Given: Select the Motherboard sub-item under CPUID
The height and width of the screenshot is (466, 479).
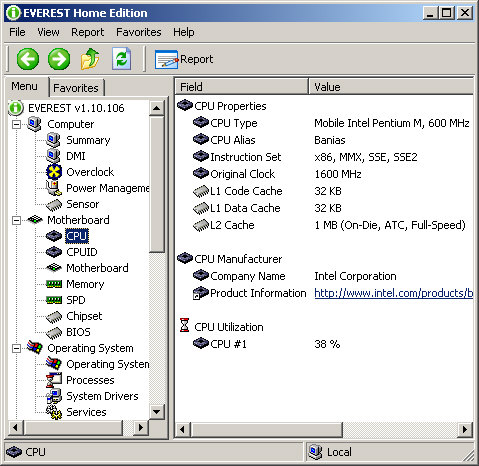Looking at the screenshot, I should point(97,268).
